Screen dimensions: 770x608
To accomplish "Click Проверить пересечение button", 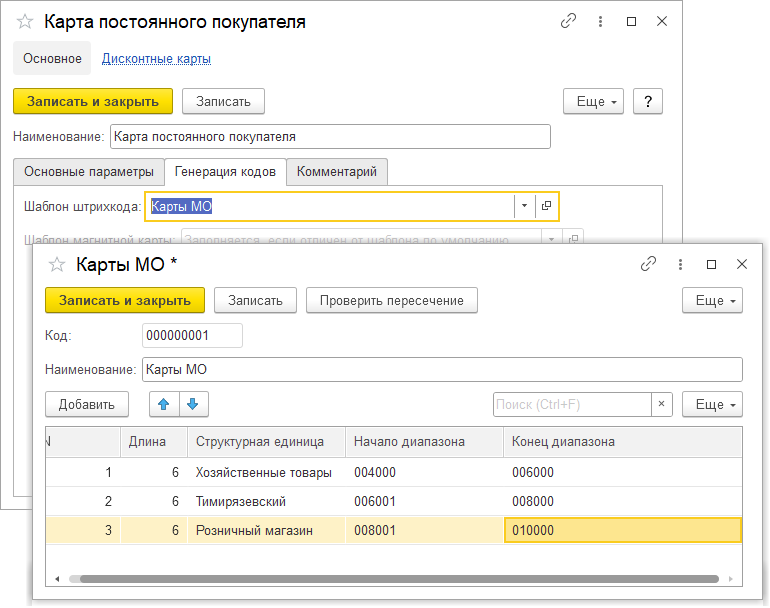I will (x=392, y=301).
